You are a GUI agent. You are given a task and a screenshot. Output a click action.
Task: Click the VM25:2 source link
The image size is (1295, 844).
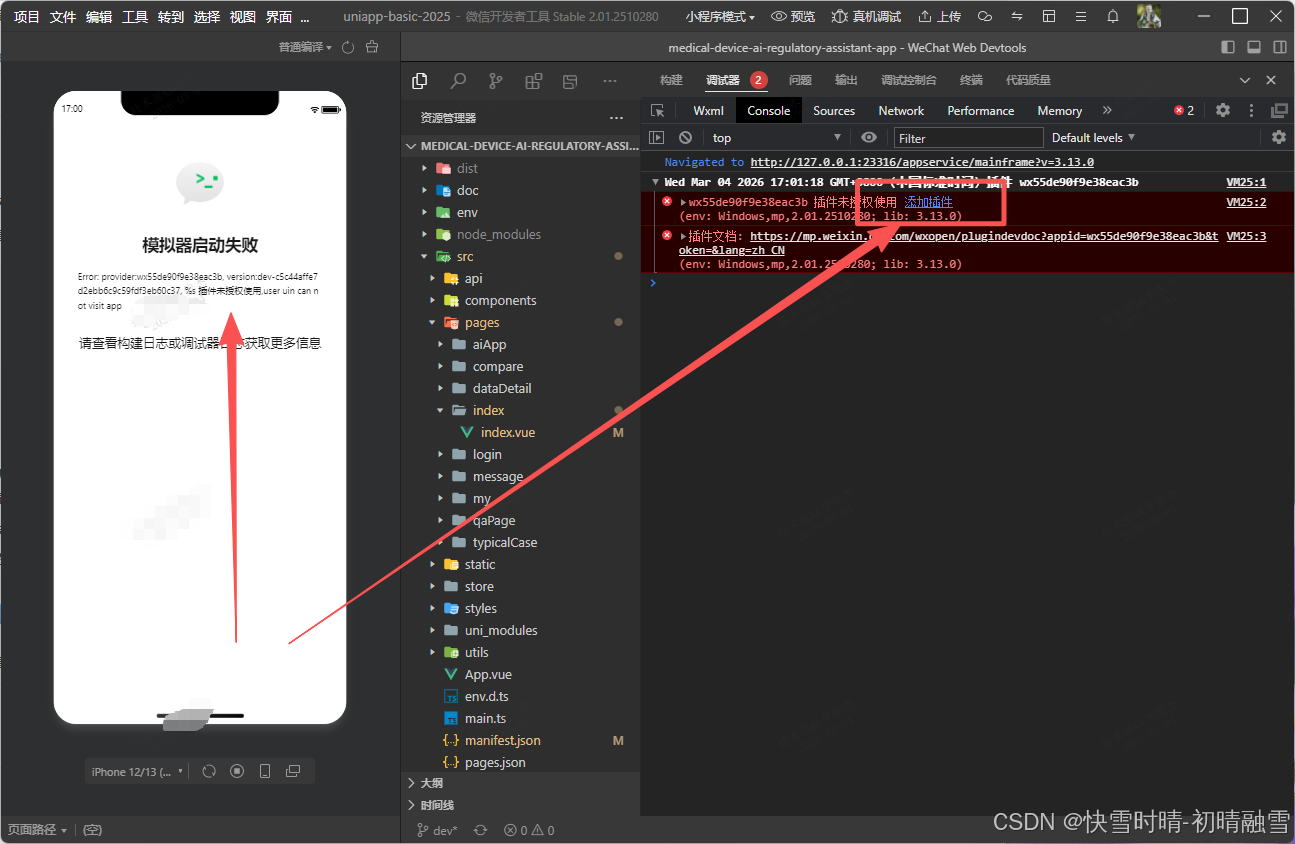[1246, 202]
